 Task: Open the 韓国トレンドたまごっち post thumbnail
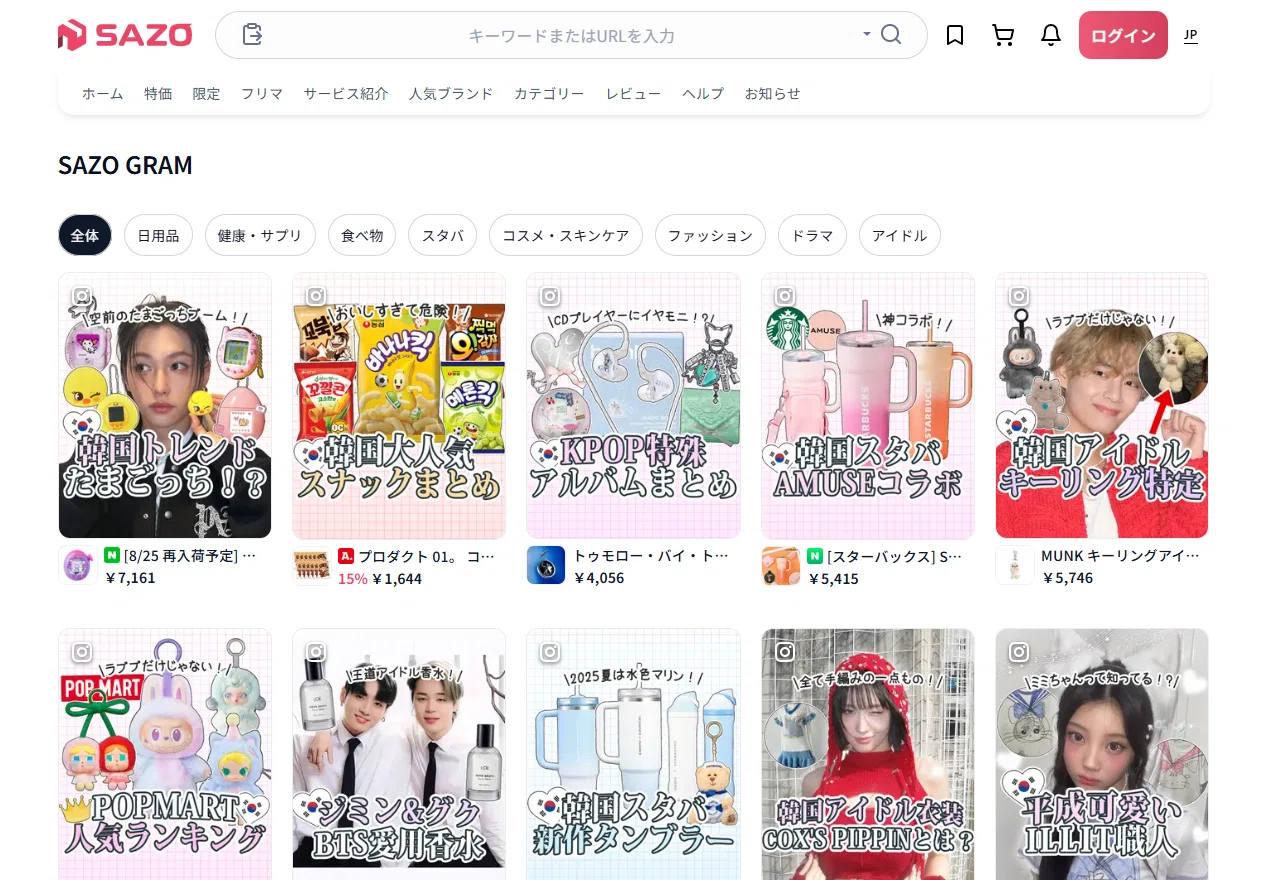click(165, 405)
